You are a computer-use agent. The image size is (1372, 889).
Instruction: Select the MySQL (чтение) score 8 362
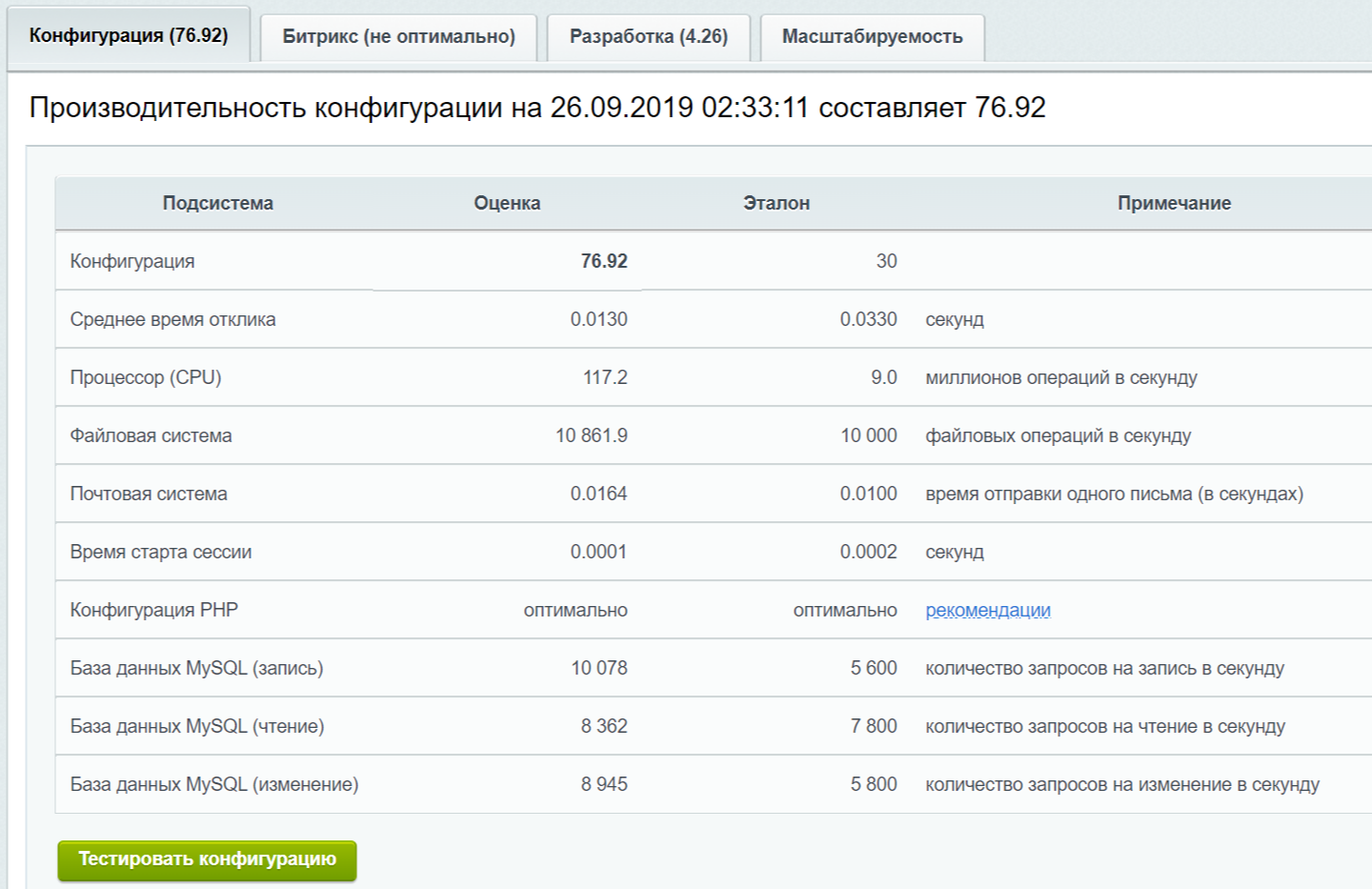[x=603, y=726]
